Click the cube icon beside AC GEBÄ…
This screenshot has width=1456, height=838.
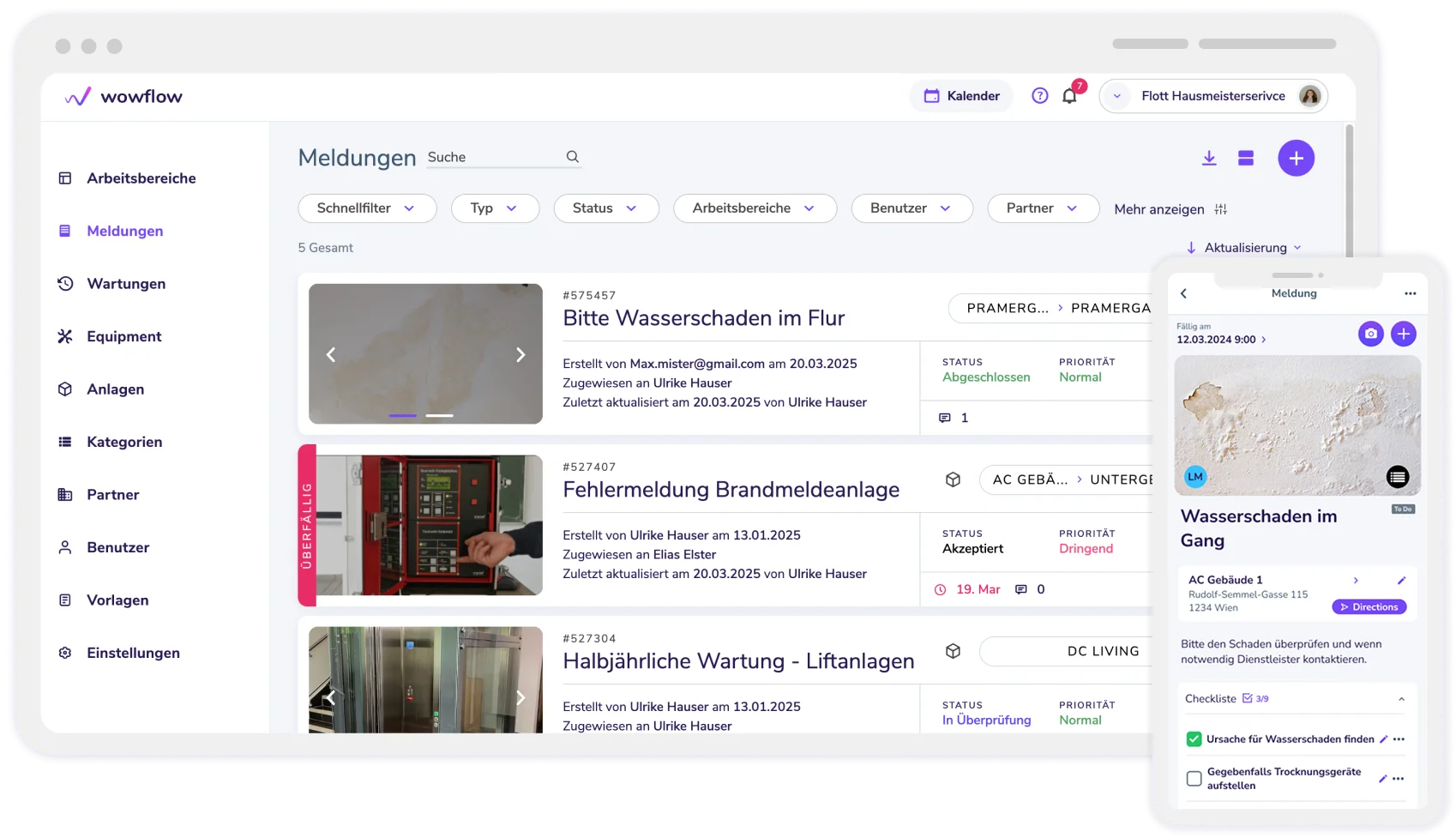(x=953, y=479)
